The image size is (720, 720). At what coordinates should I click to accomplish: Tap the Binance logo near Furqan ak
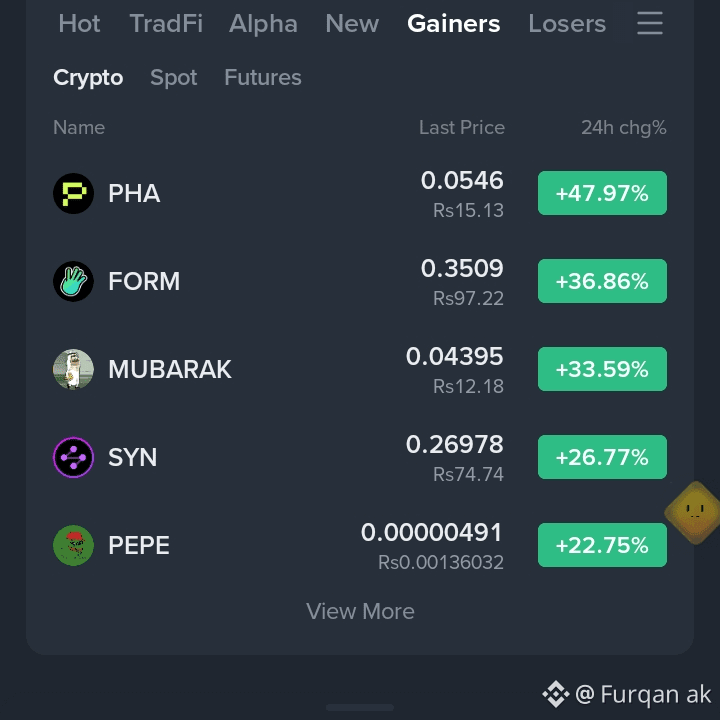point(556,694)
